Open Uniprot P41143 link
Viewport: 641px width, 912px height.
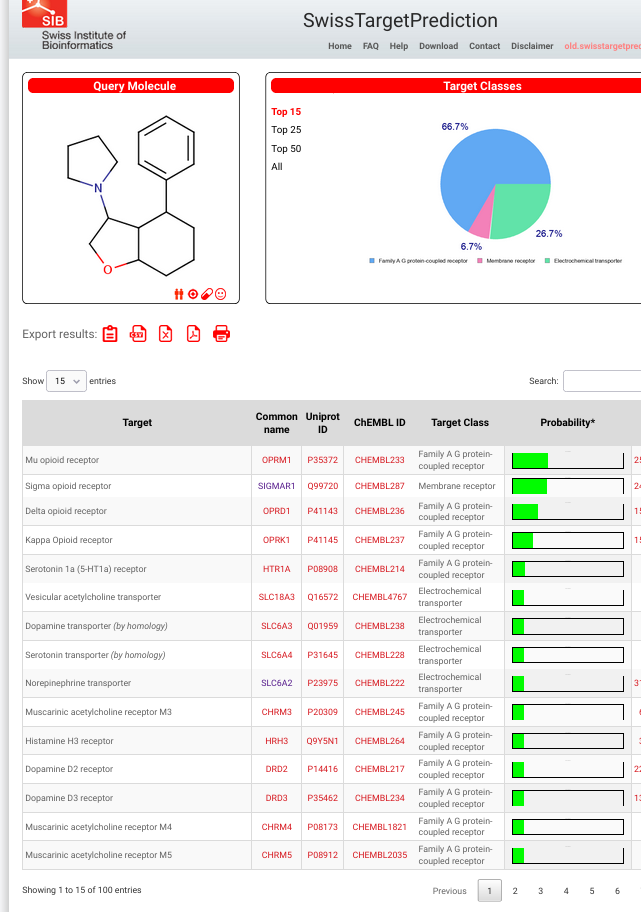click(322, 511)
